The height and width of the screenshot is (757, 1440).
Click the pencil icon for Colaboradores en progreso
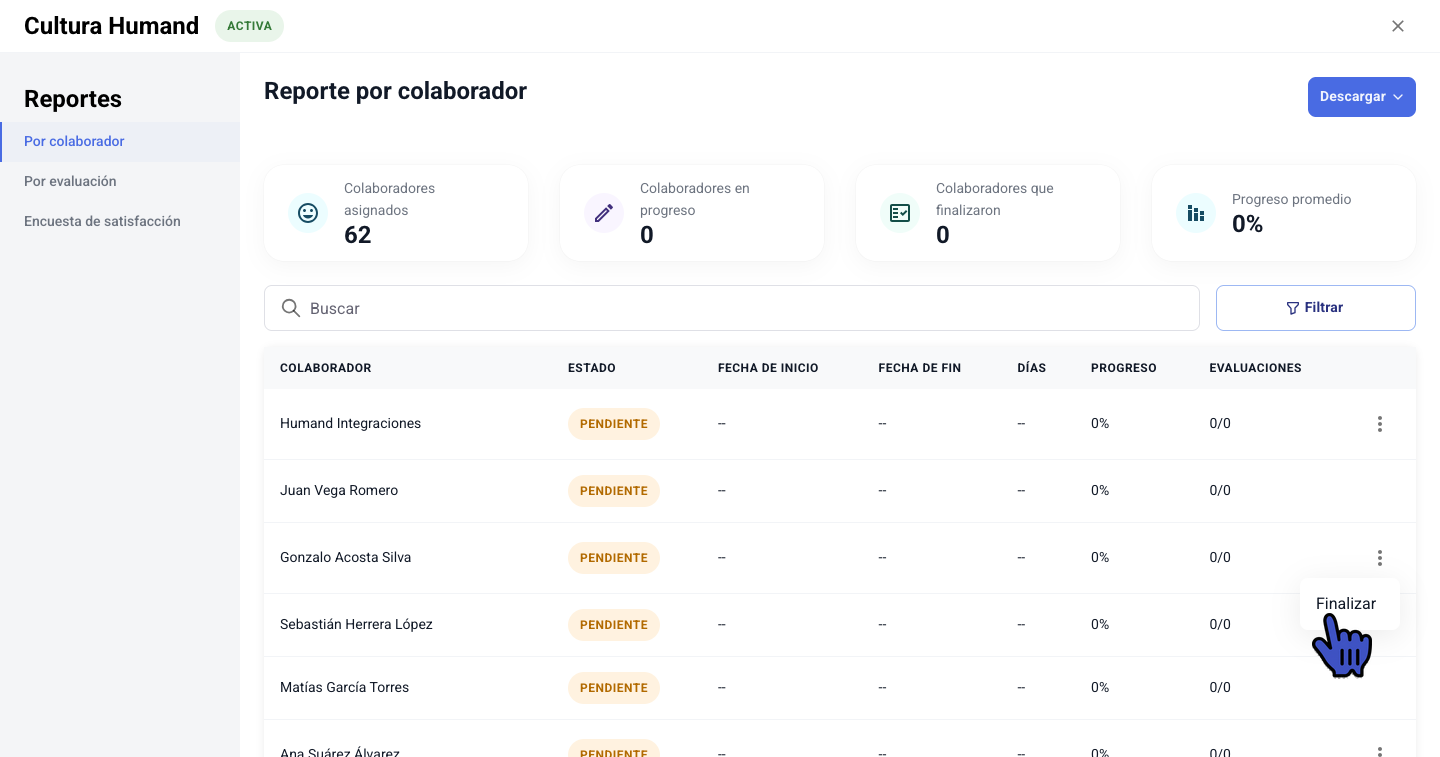point(604,213)
